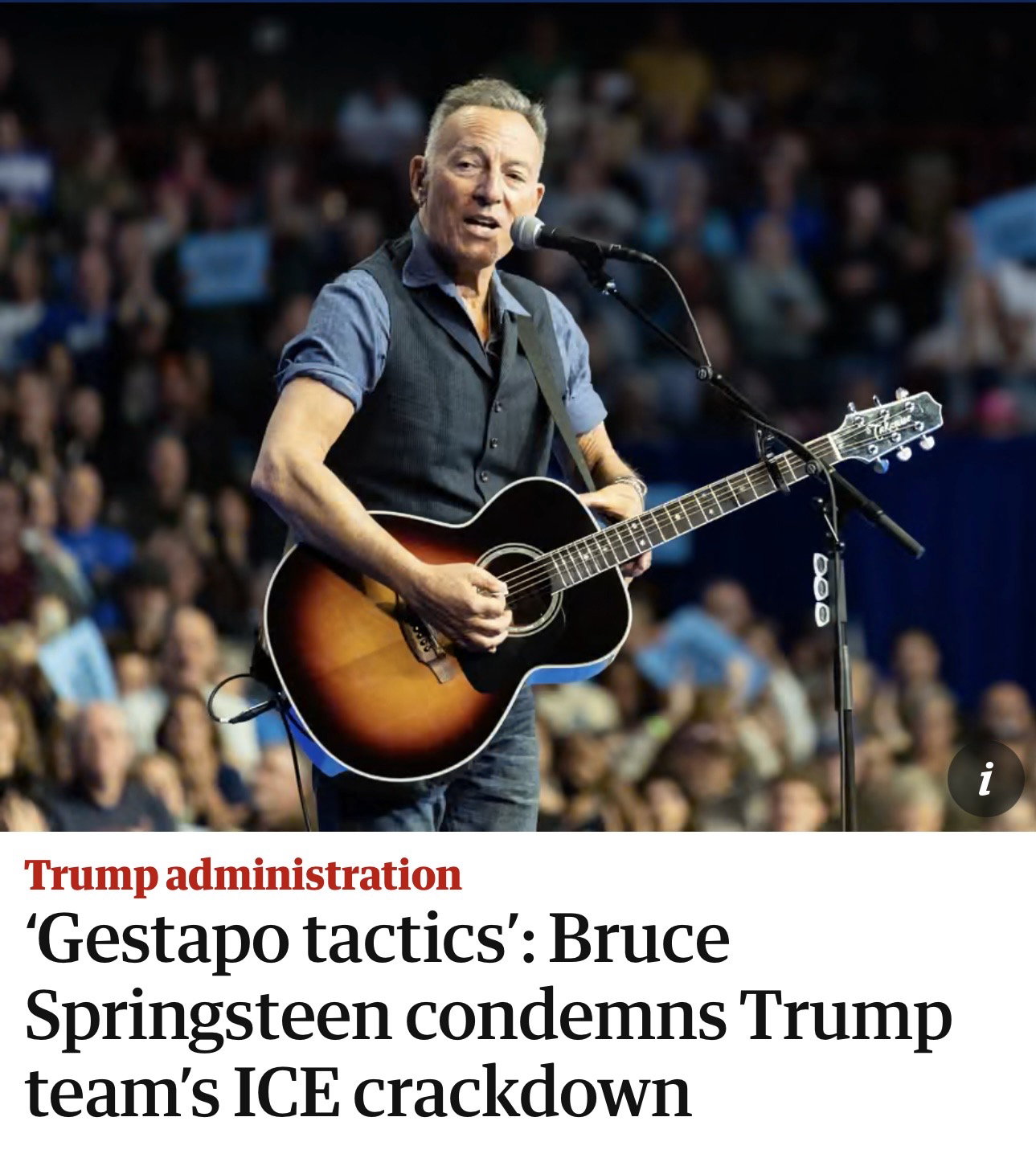Click the round "i" image info icon
The image size is (1036, 1158).
tap(985, 778)
